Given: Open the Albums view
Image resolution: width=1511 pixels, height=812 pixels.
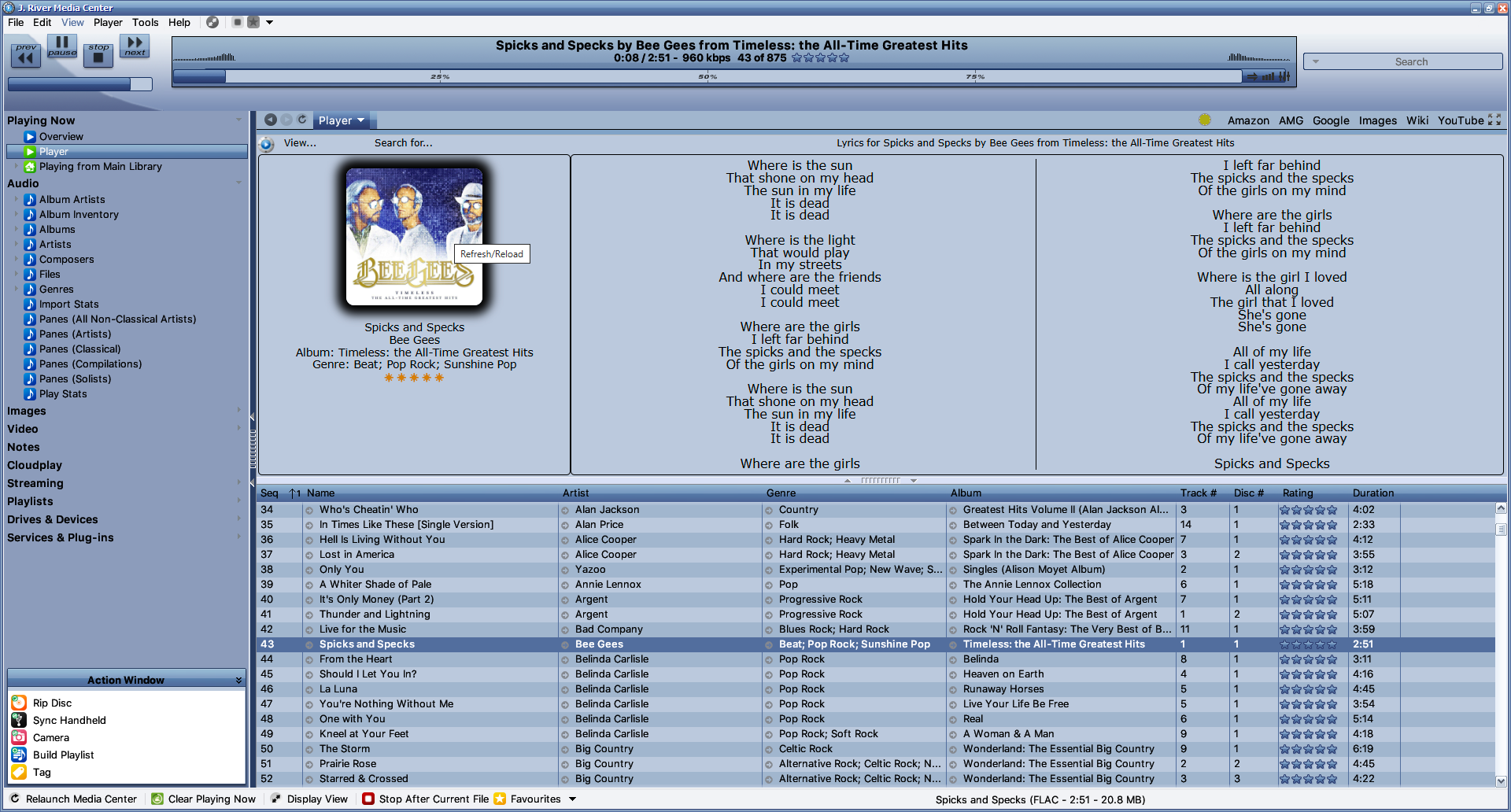Looking at the screenshot, I should (57, 229).
